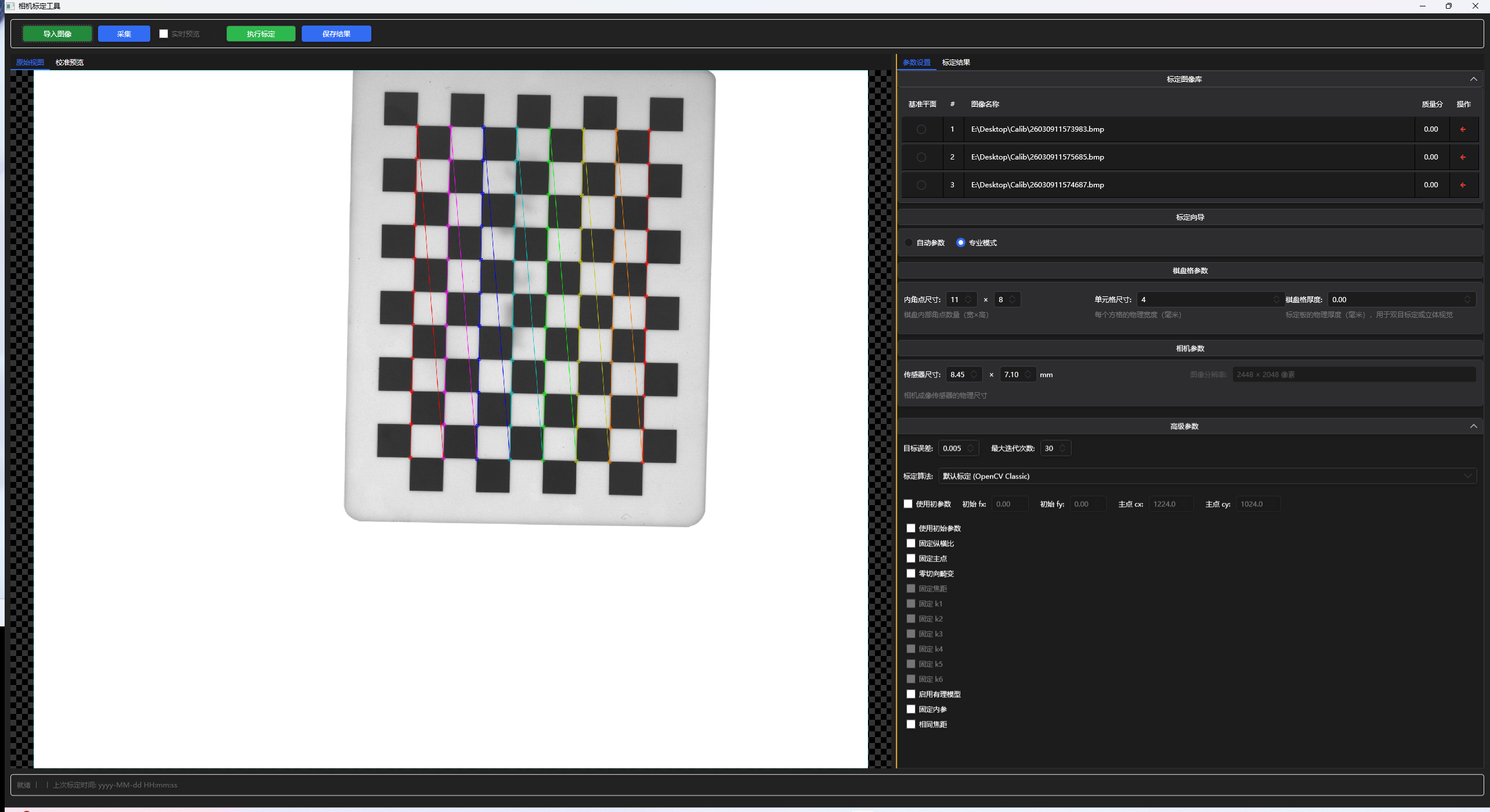Viewport: 1490px width, 812px height.
Task: Run calibration with 执行标定 button
Action: [261, 34]
